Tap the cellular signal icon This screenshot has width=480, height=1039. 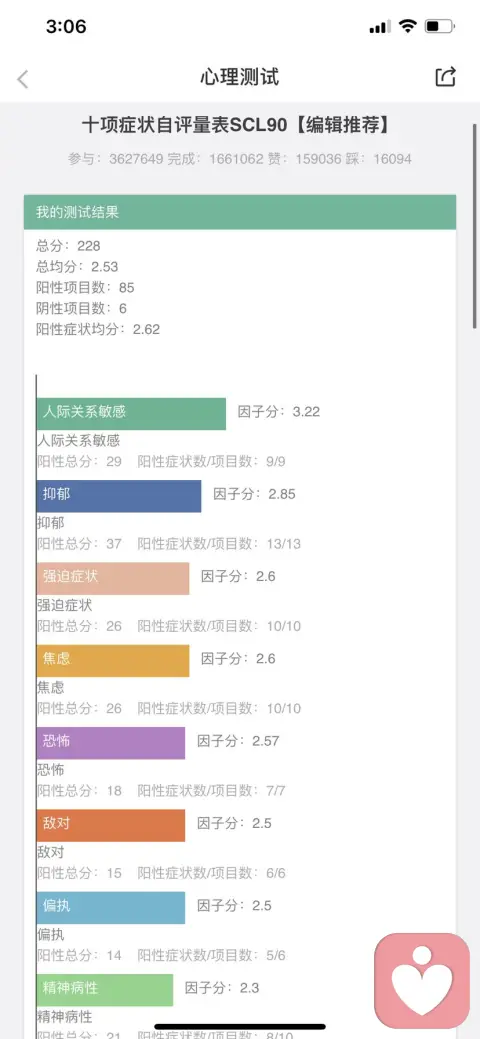[380, 27]
